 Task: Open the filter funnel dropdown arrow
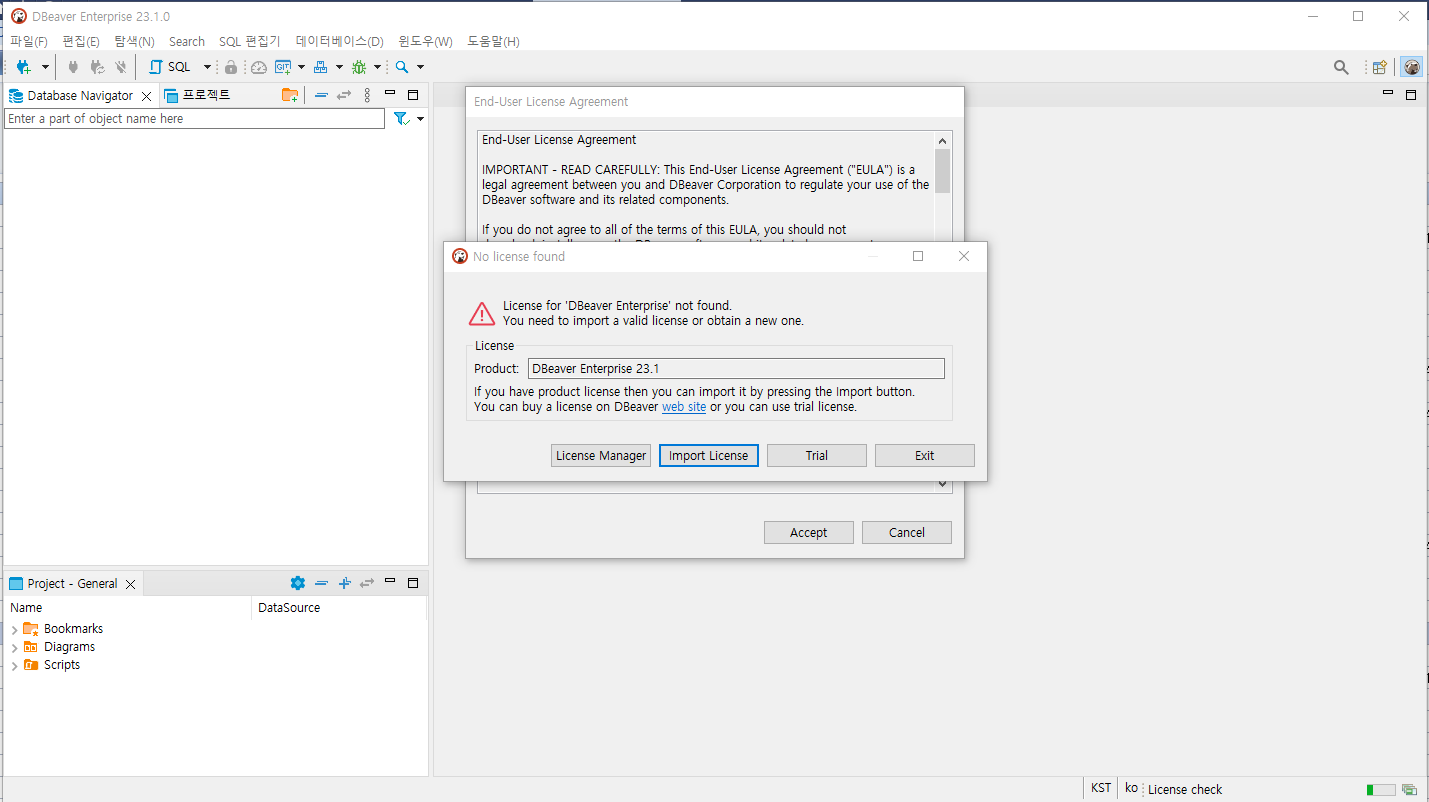point(420,119)
